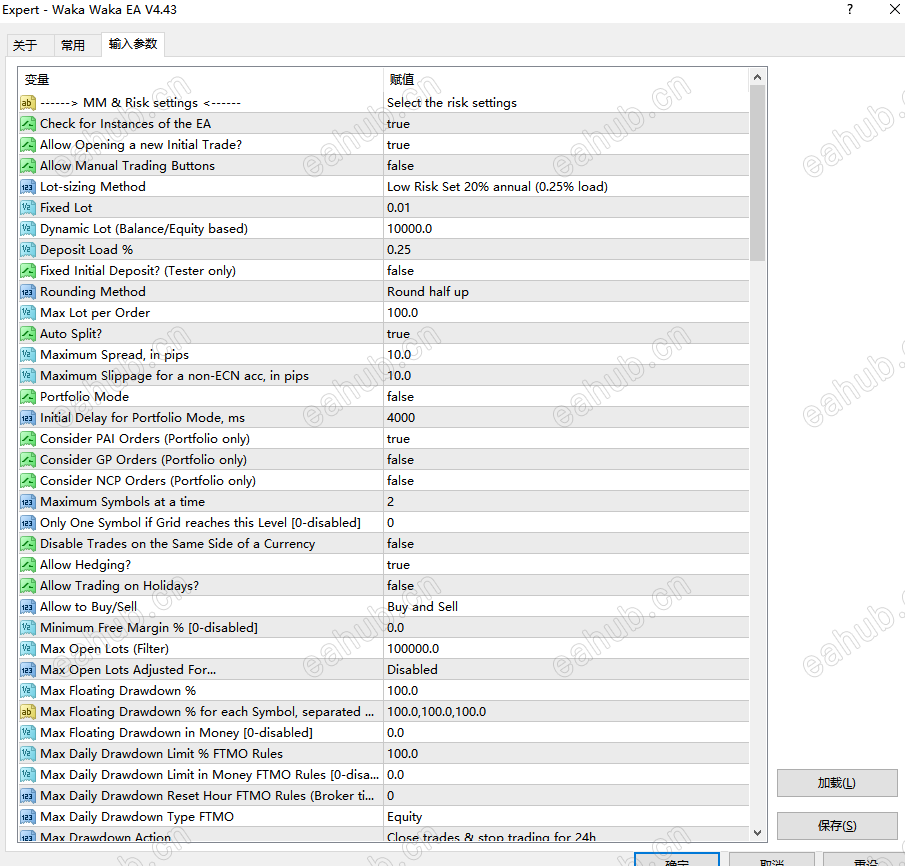Click the icon beside Rounding Method

point(28,292)
